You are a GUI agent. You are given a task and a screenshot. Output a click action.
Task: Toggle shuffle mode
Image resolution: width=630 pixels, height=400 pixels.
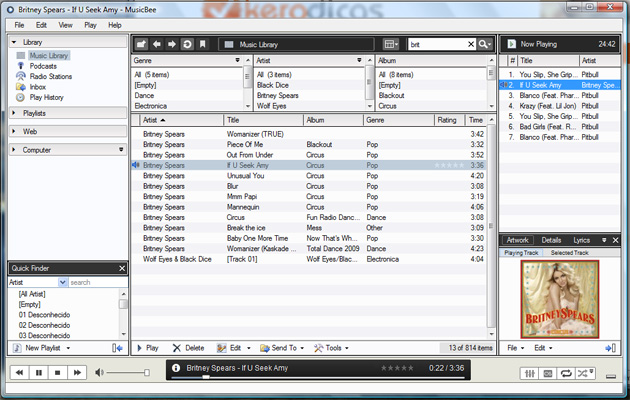pyautogui.click(x=585, y=373)
